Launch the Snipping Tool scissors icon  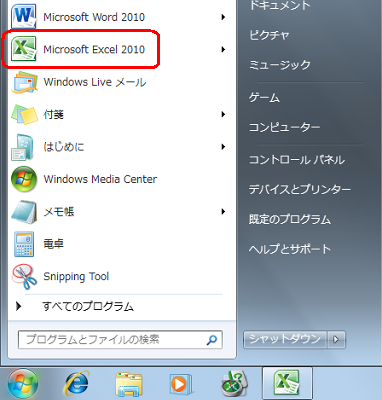(24, 277)
